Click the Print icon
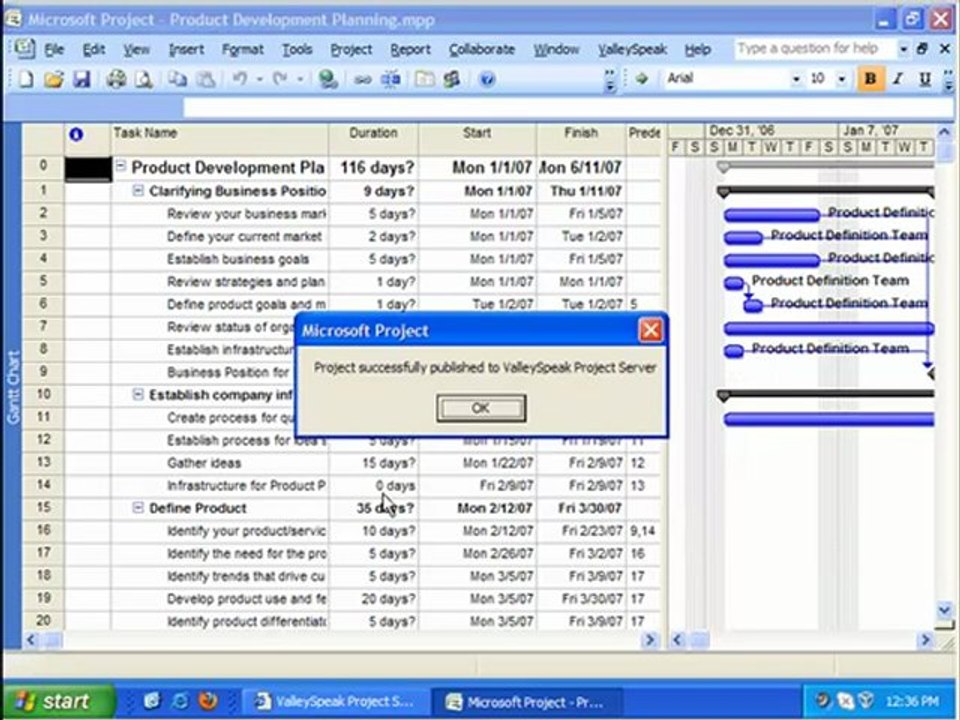 point(116,79)
